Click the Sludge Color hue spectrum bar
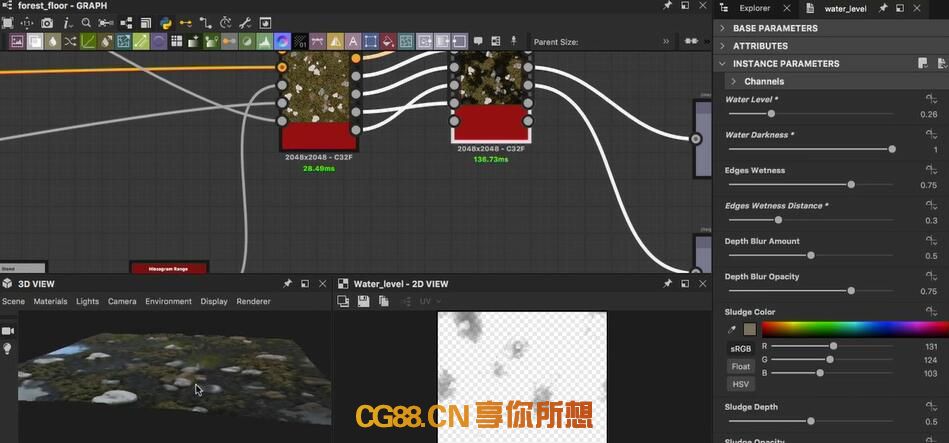The width and height of the screenshot is (949, 443). [x=855, y=329]
